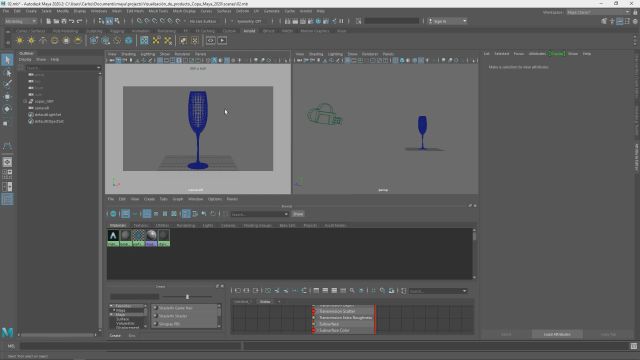Toggle Select by component type mode
The width and height of the screenshot is (640, 360).
click(117, 21)
